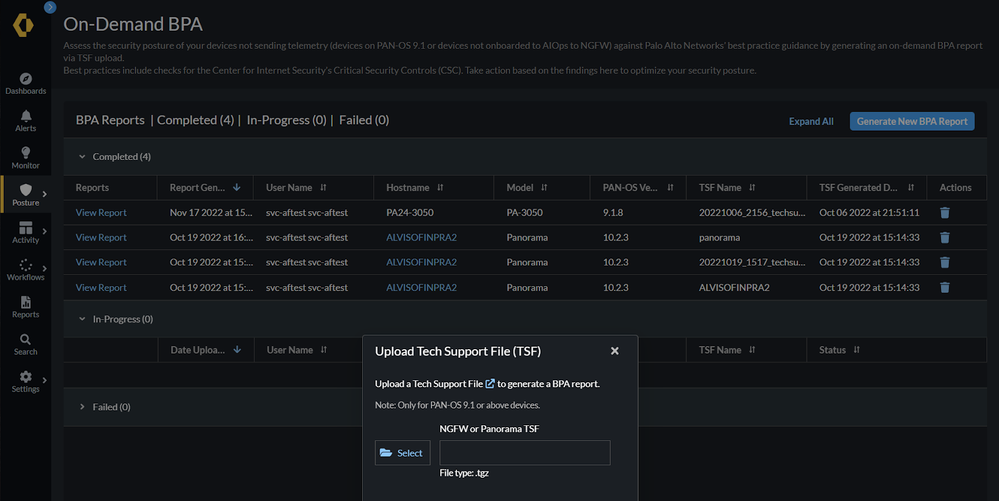
Task: Expand the Failed (0) section
Action: click(83, 407)
